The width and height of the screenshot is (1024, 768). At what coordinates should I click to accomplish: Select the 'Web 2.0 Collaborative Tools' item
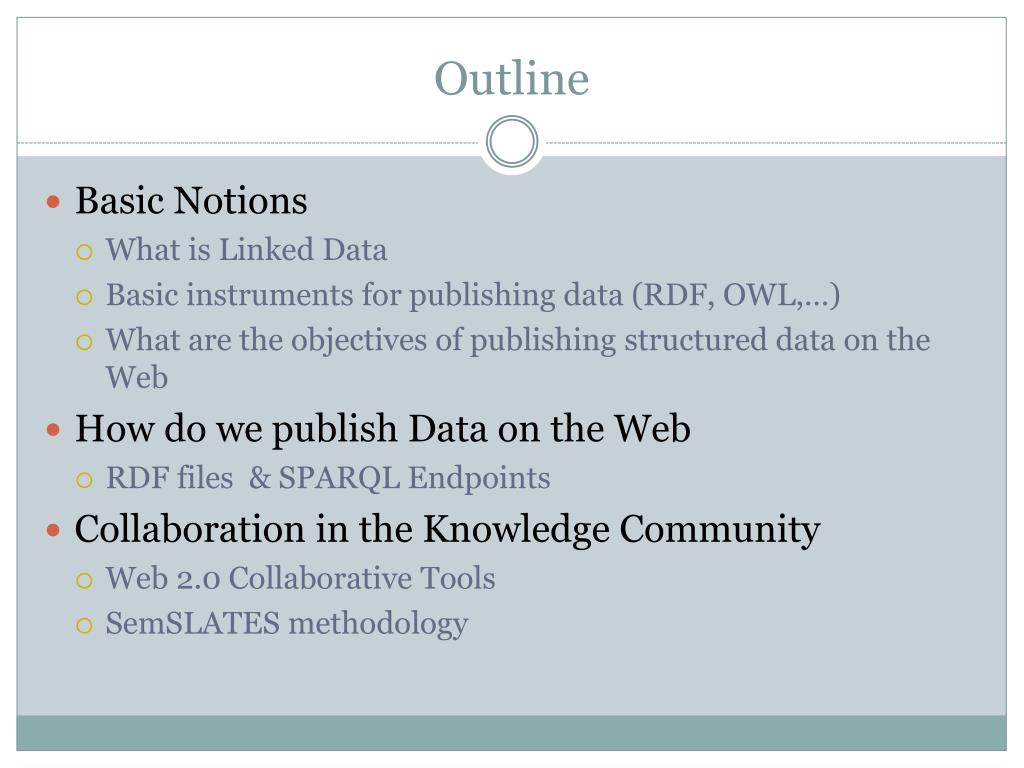point(300,578)
